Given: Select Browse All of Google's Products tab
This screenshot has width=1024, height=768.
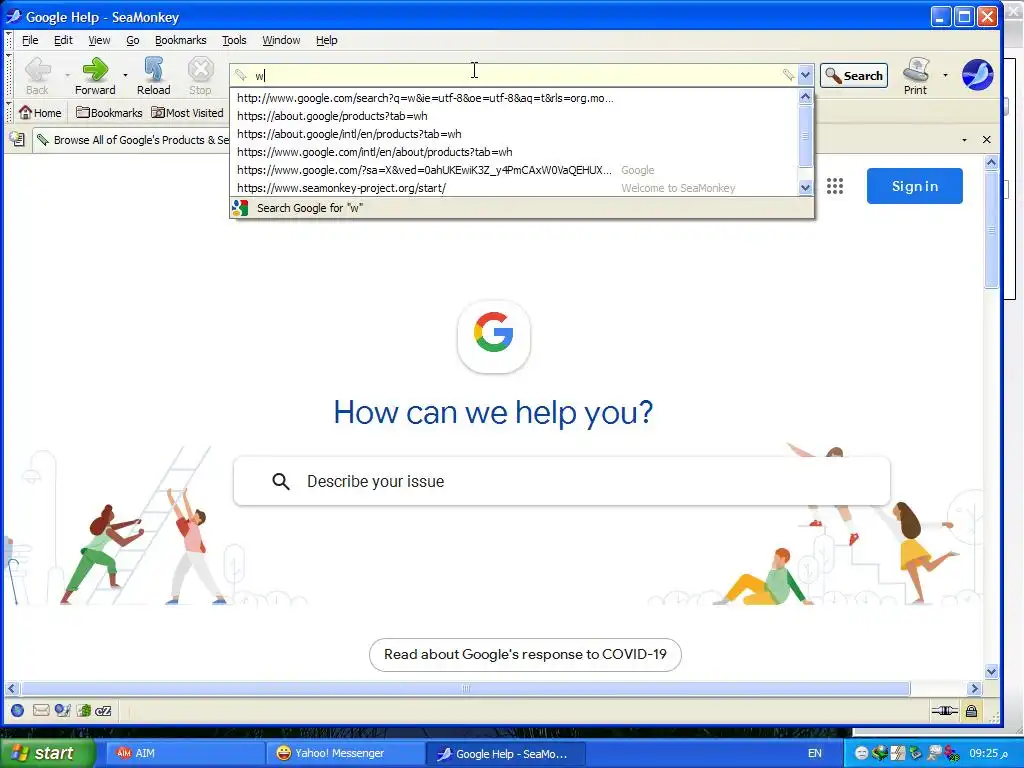Looking at the screenshot, I should point(132,140).
